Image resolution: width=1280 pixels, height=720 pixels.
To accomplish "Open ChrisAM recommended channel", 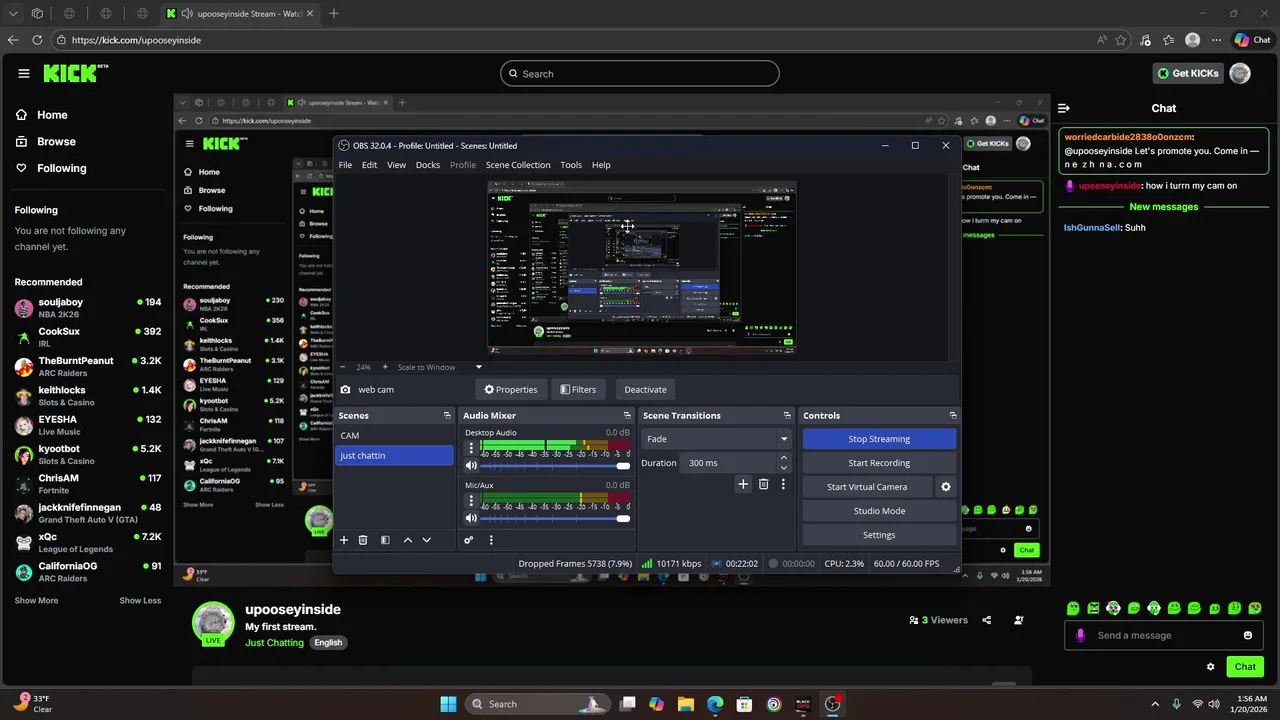I will [x=88, y=483].
